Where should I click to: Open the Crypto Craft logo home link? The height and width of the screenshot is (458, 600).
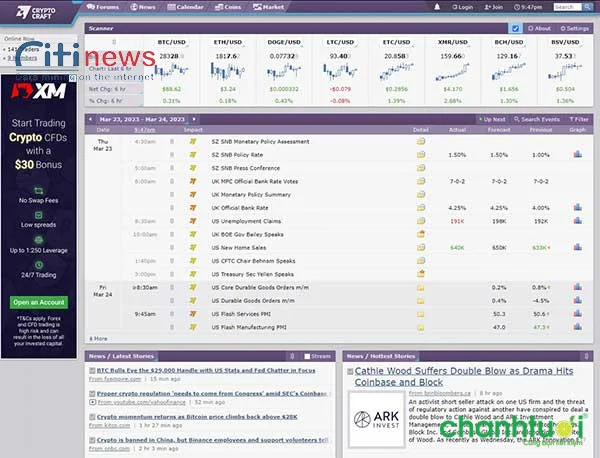coord(36,12)
